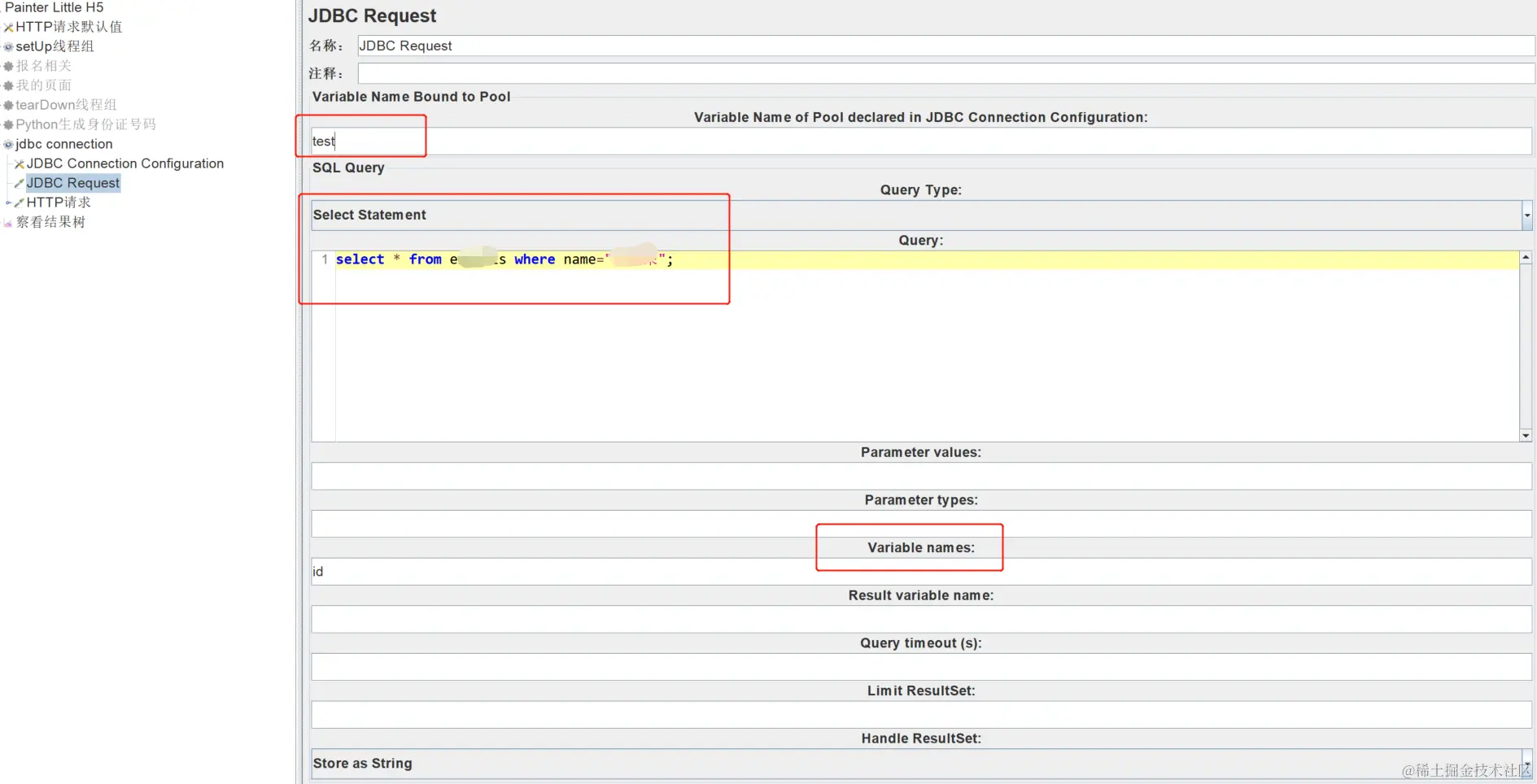Viewport: 1537px width, 784px height.
Task: Click the query editor scroll-up arrow
Action: pos(1526,257)
